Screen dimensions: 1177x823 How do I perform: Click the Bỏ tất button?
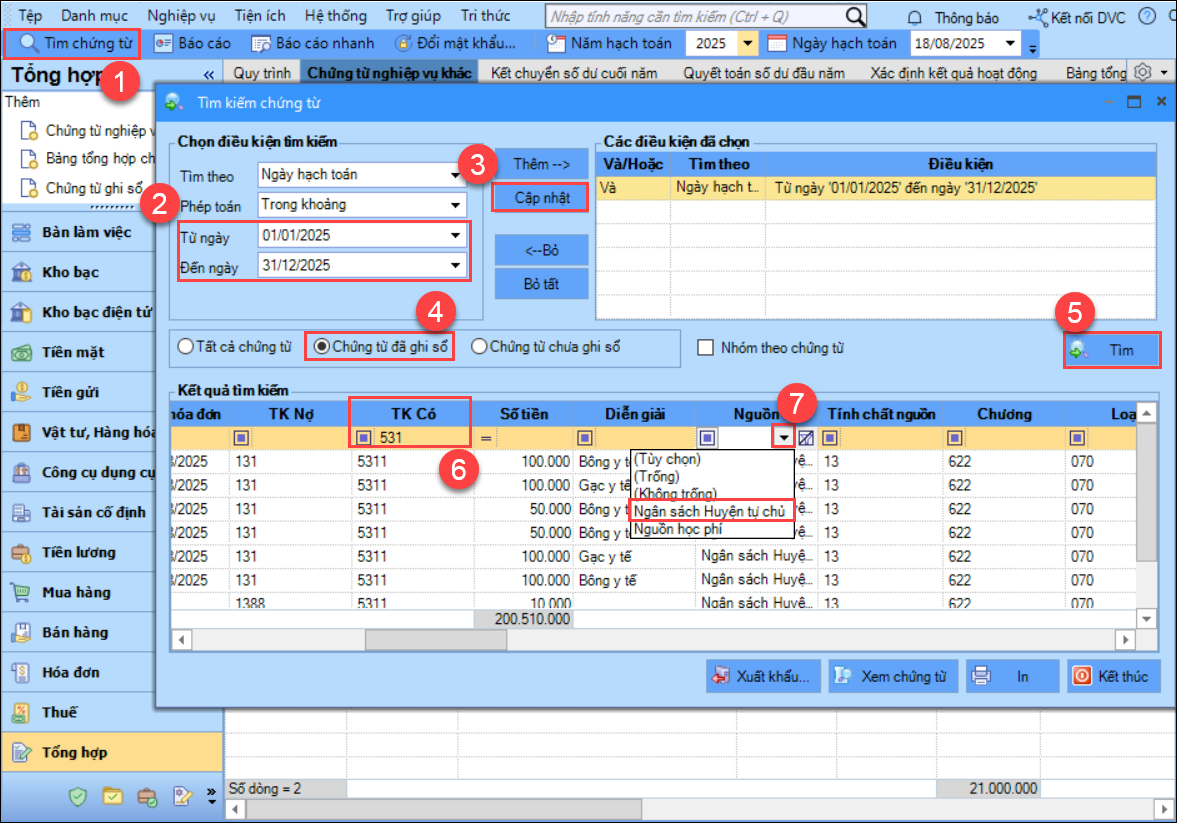click(x=541, y=284)
